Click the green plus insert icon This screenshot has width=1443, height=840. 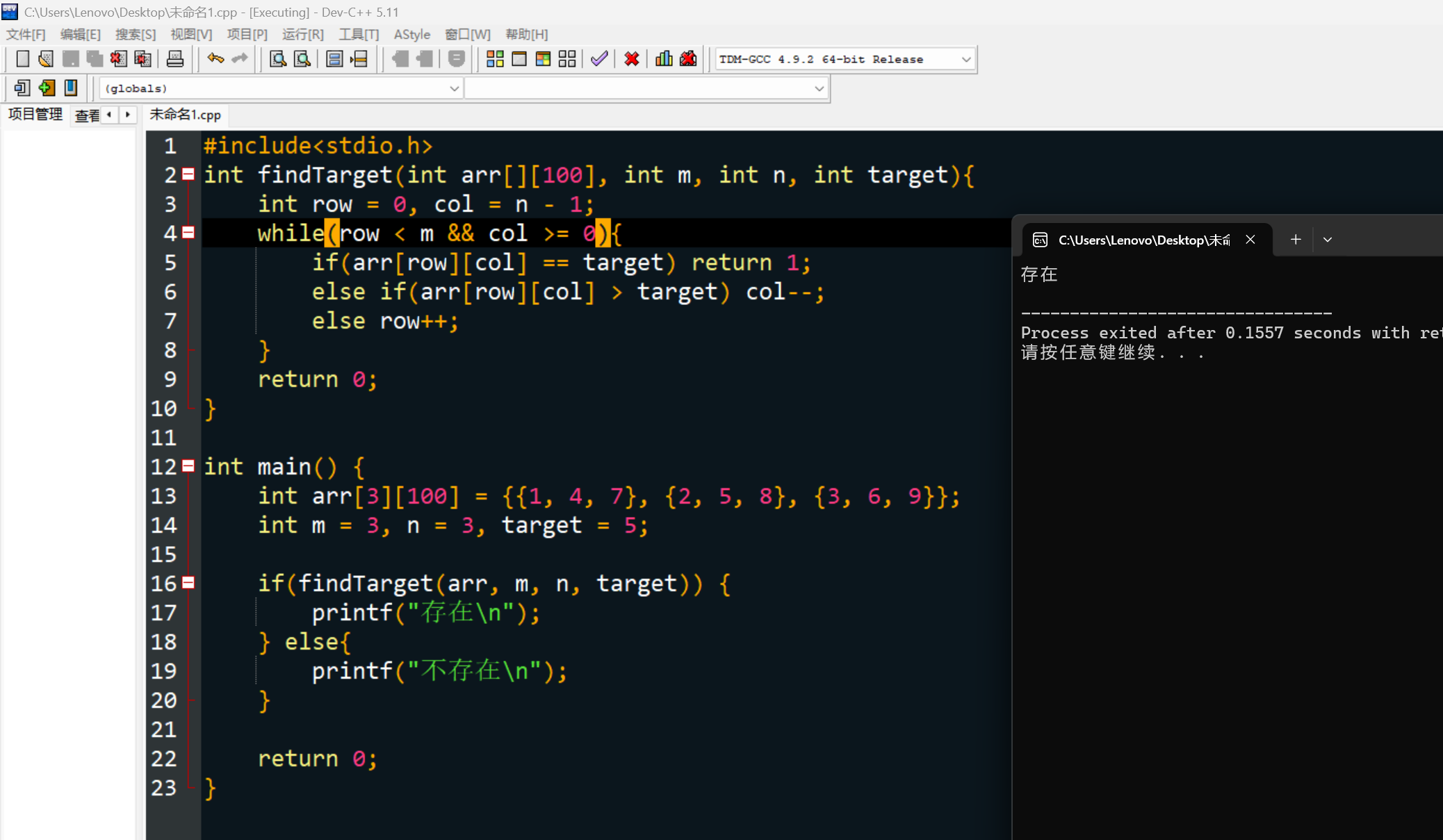[47, 88]
